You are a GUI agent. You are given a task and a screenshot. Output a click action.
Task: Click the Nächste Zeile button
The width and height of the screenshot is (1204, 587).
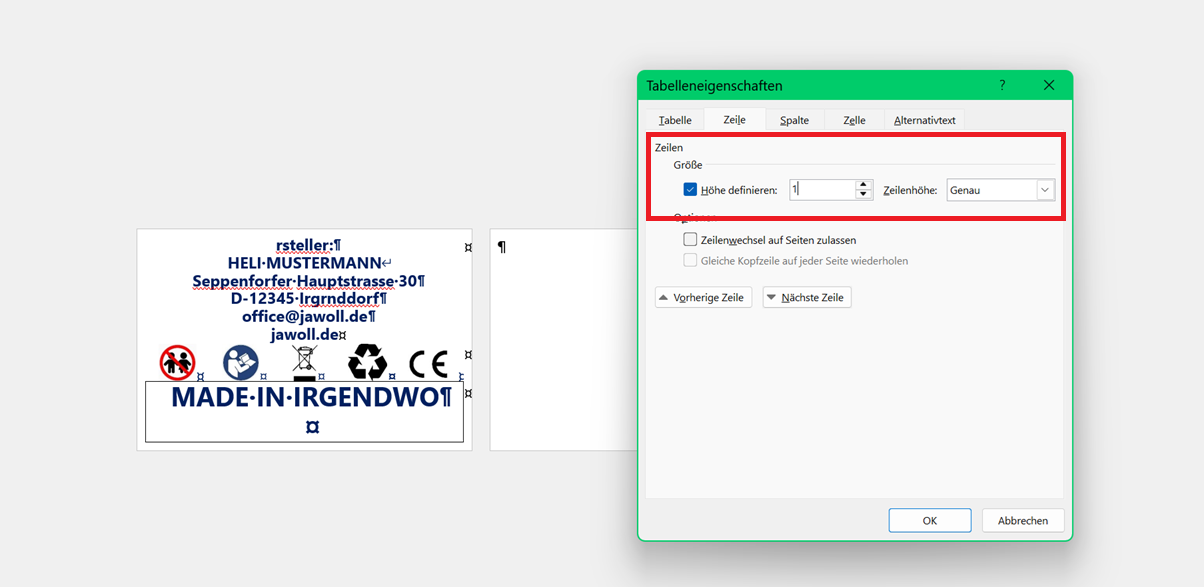807,298
